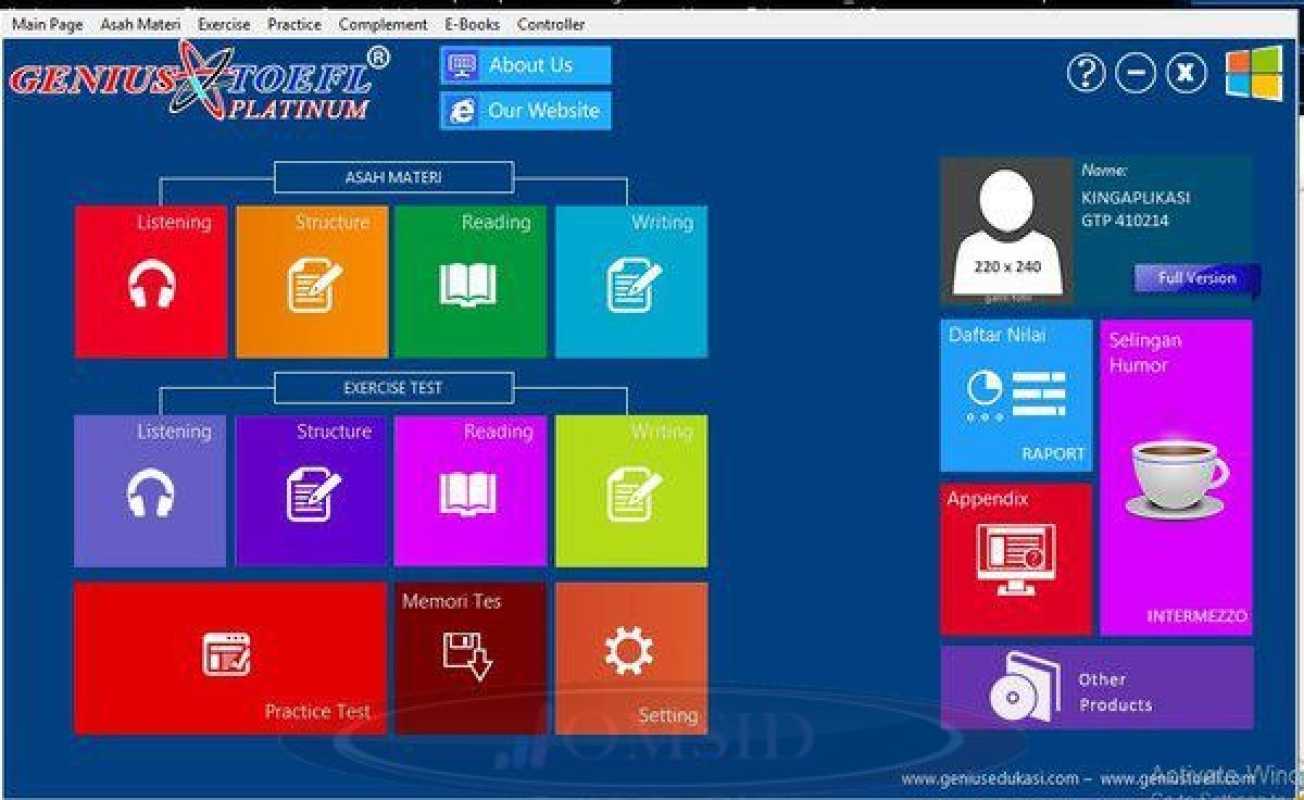Open the E-Books menu
Image resolution: width=1304 pixels, height=800 pixels.
472,24
